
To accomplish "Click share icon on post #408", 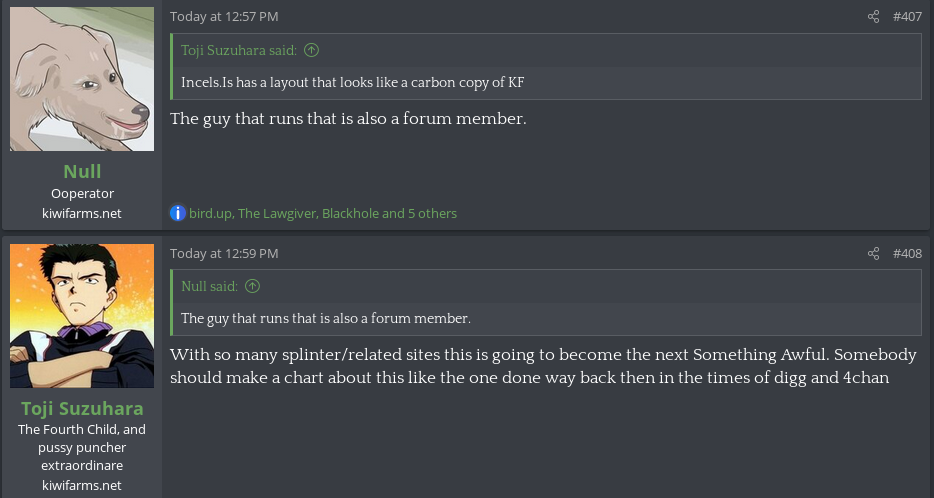I will tap(873, 254).
